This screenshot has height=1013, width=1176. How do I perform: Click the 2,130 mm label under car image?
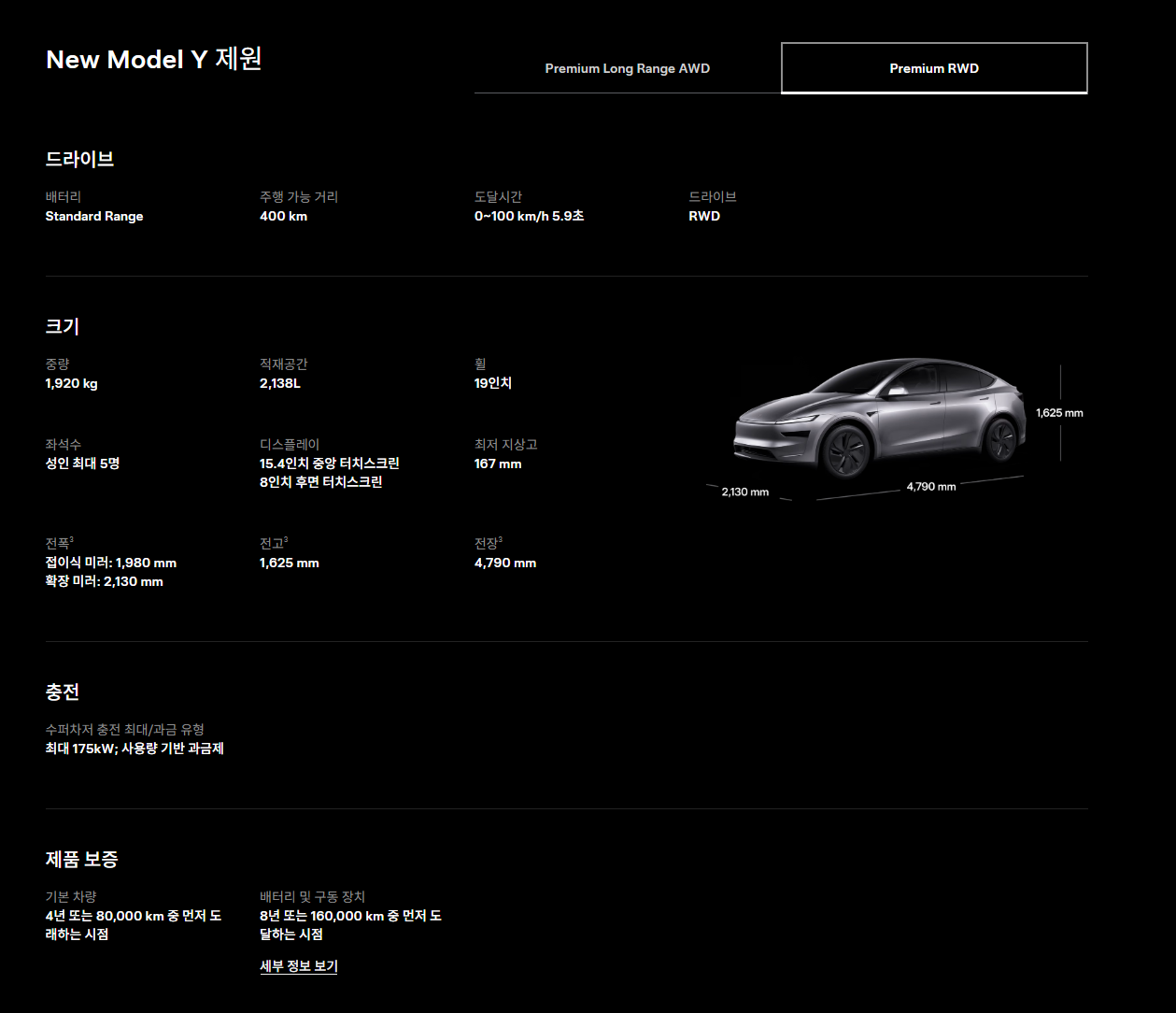coord(745,492)
